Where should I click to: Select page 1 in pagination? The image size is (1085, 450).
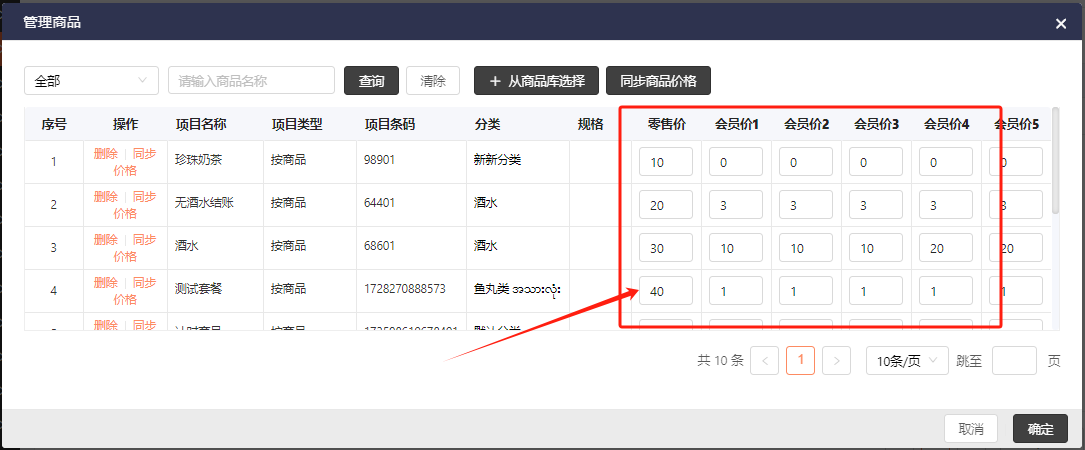click(800, 360)
